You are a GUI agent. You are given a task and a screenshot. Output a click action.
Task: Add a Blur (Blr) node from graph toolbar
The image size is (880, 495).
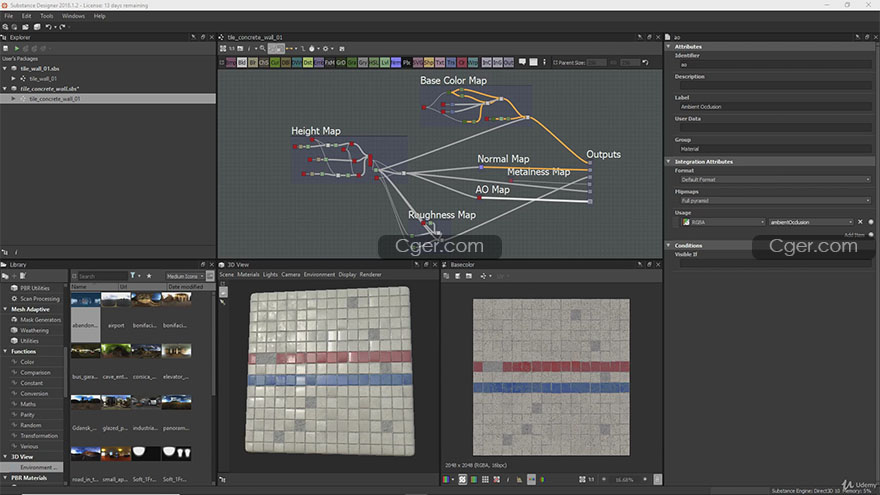pos(253,62)
